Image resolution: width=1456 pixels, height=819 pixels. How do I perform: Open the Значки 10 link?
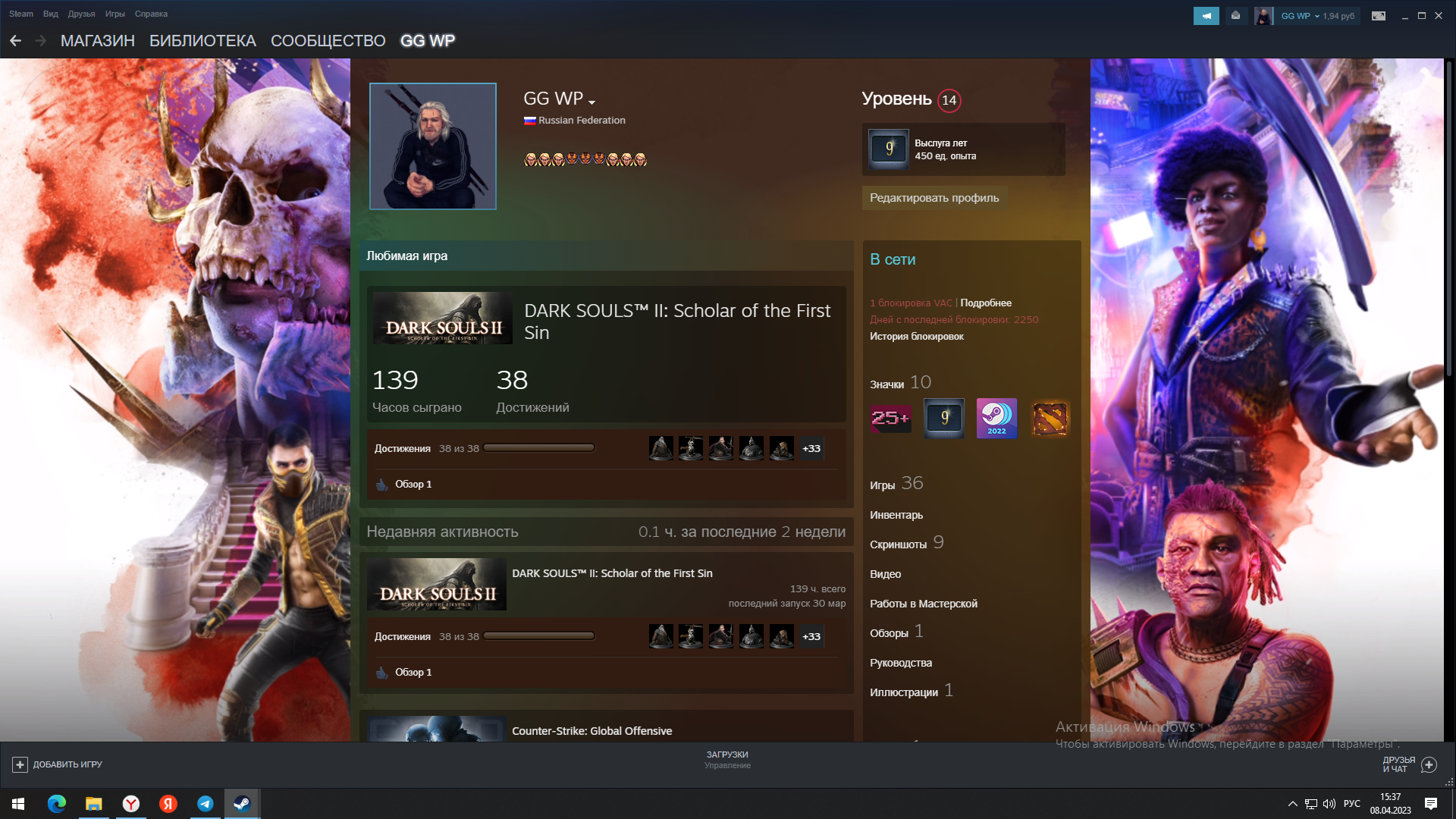900,383
